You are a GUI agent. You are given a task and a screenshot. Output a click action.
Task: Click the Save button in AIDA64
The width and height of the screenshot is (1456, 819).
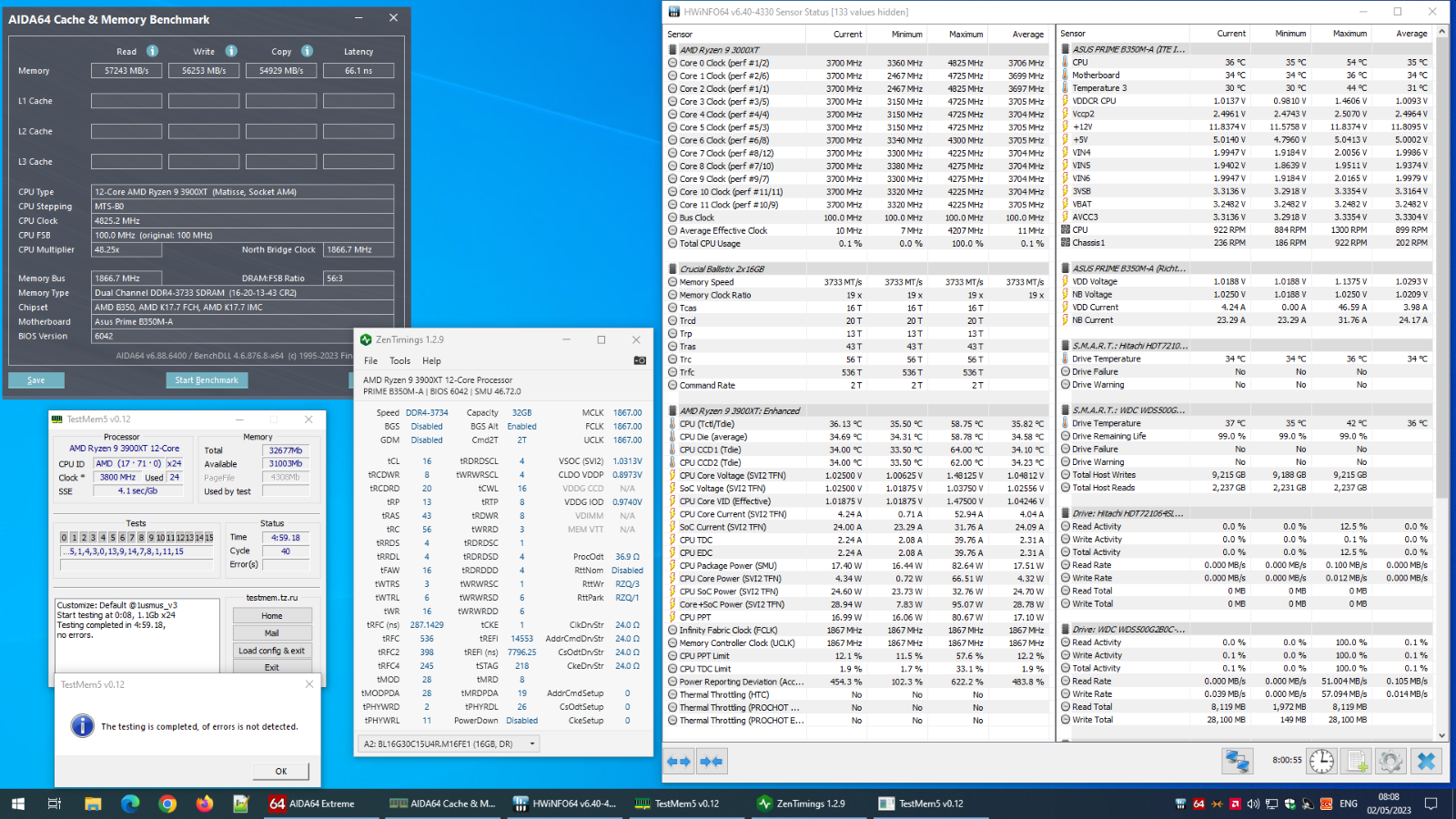(36, 380)
